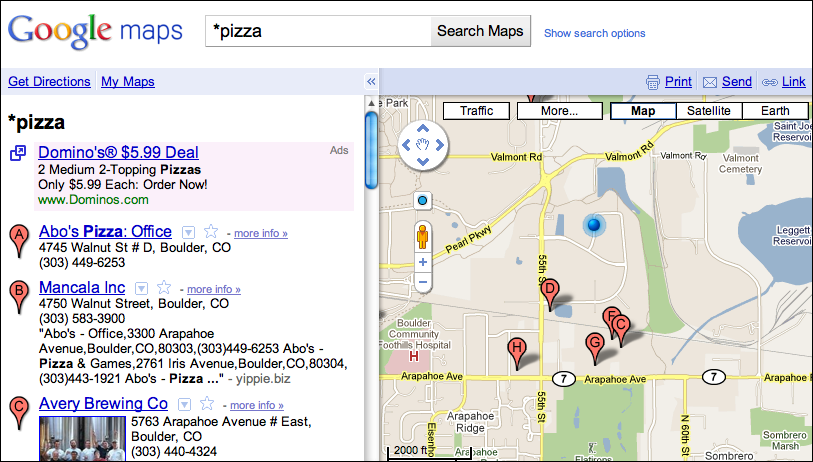
Task: Pan the map right with arrow
Action: [x=440, y=145]
